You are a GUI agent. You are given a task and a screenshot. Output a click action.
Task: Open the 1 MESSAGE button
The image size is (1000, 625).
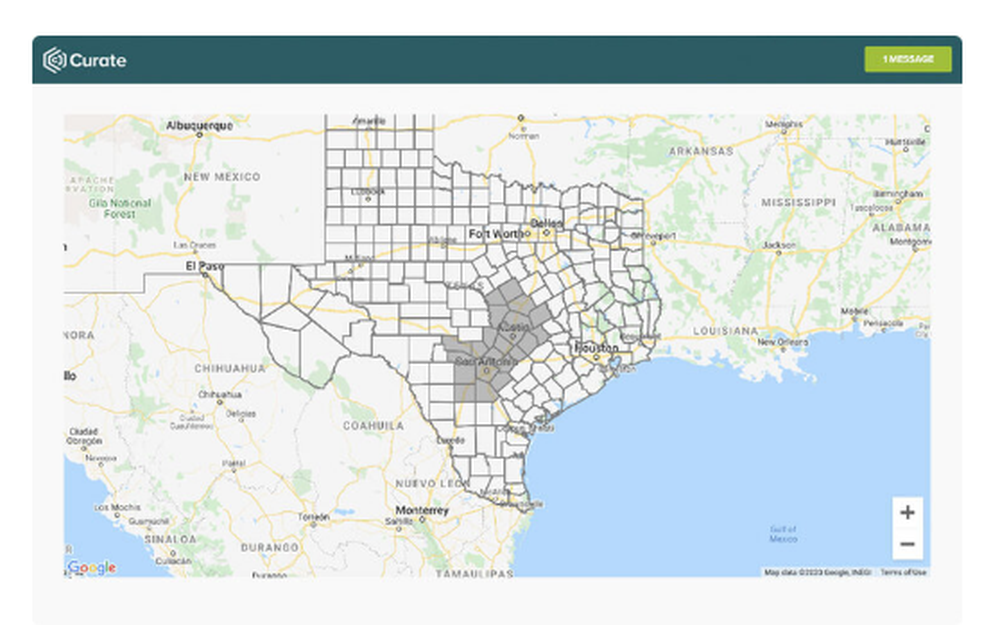(908, 59)
